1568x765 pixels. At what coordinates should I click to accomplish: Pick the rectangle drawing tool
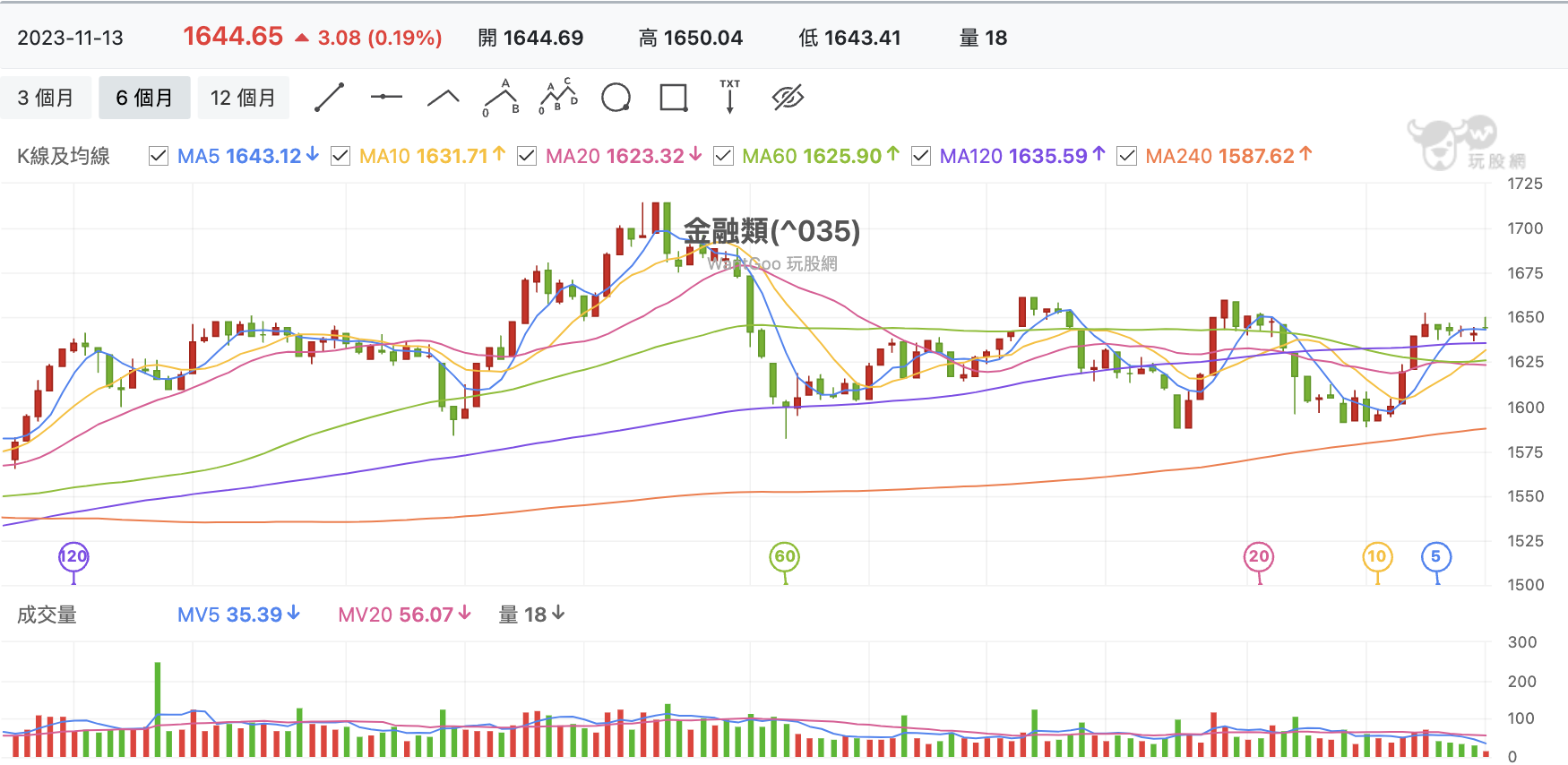pos(674,98)
